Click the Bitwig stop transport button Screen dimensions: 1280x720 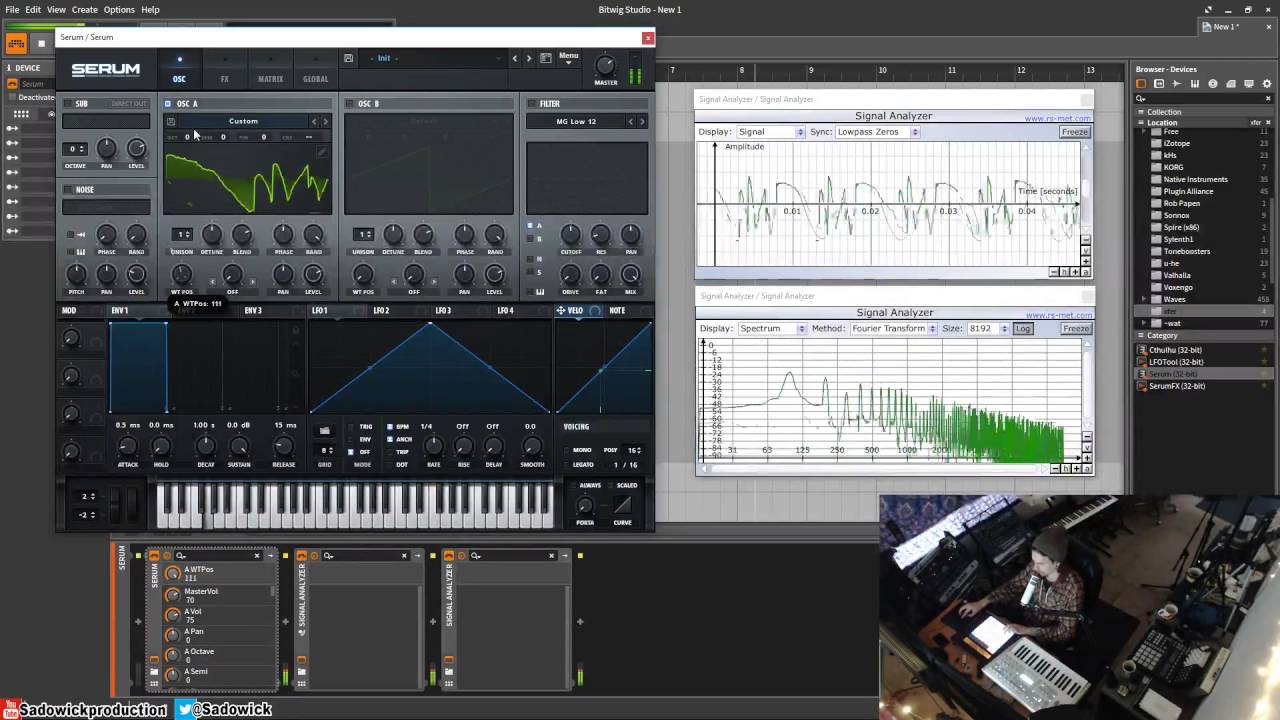41,43
